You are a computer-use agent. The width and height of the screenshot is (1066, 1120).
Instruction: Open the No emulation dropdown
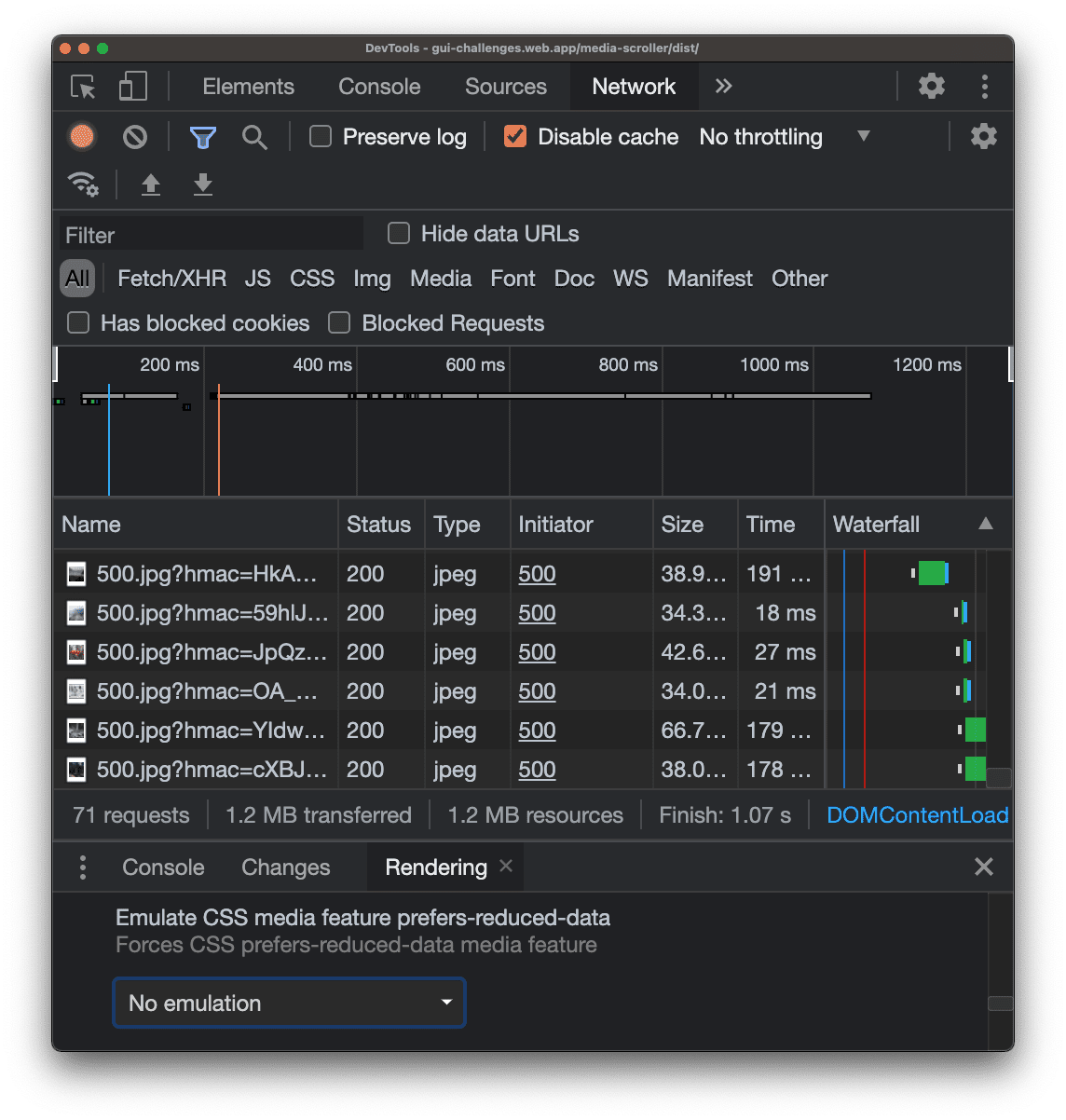289,1003
